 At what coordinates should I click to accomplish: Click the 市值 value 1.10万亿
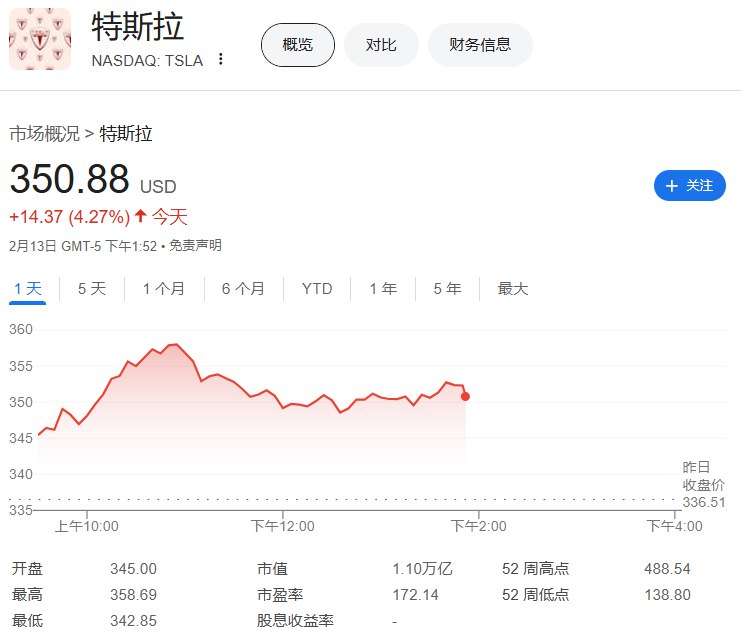tap(422, 569)
